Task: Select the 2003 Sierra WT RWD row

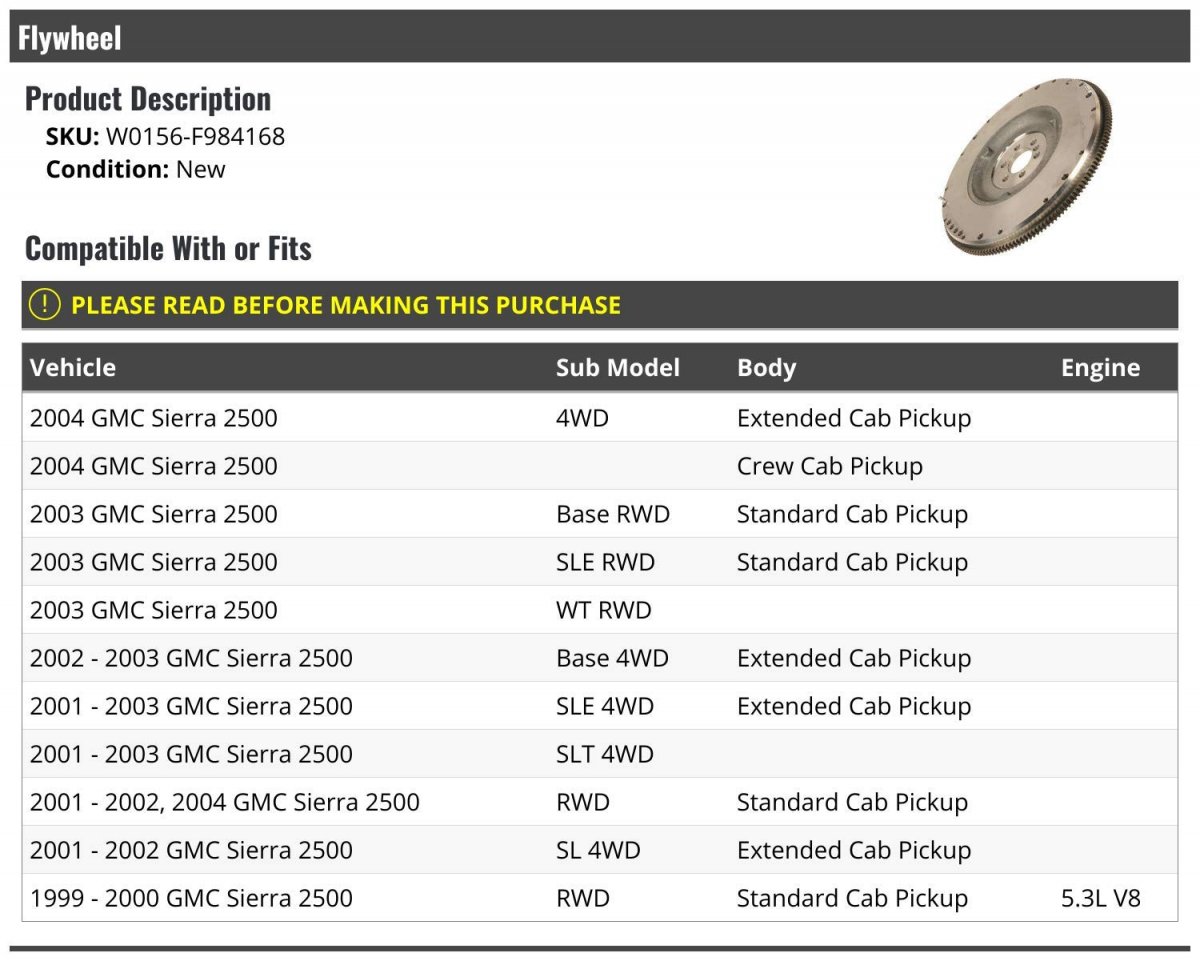Action: (600, 610)
